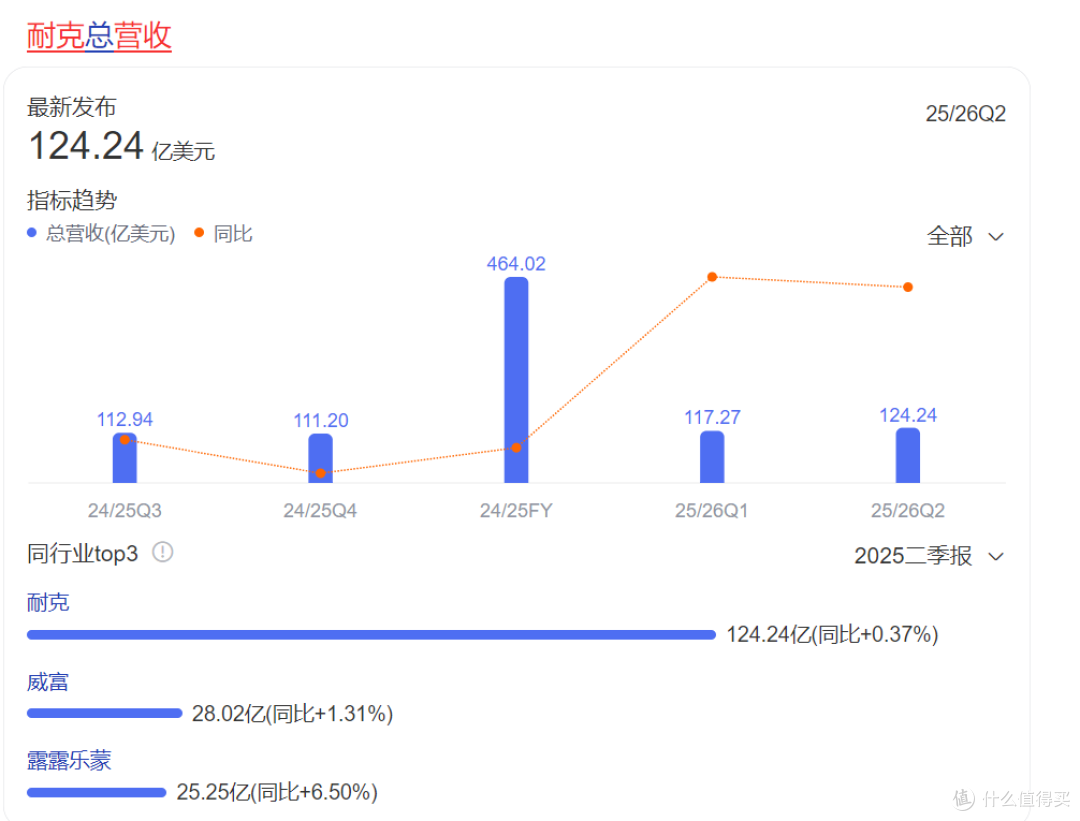Select the 24/25FY bar labeled 464.02
Viewport: 1080px width, 821px height.
pyautogui.click(x=516, y=380)
